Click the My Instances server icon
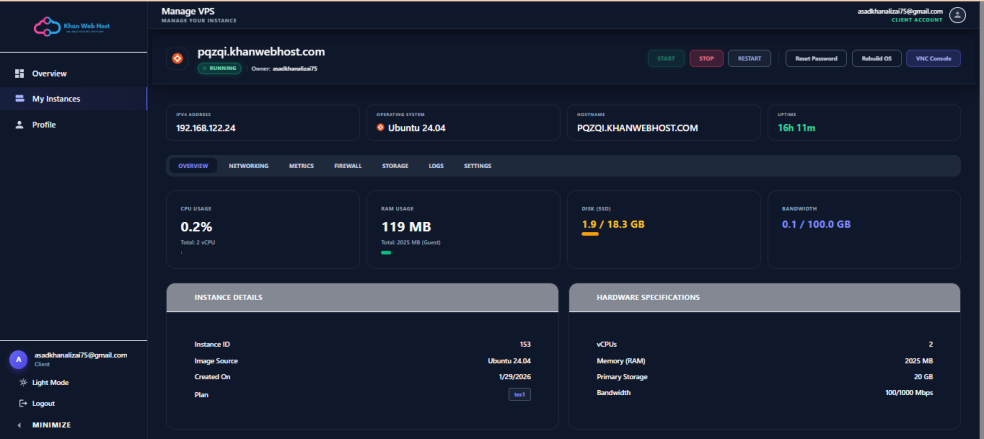Image resolution: width=984 pixels, height=439 pixels. coord(20,99)
